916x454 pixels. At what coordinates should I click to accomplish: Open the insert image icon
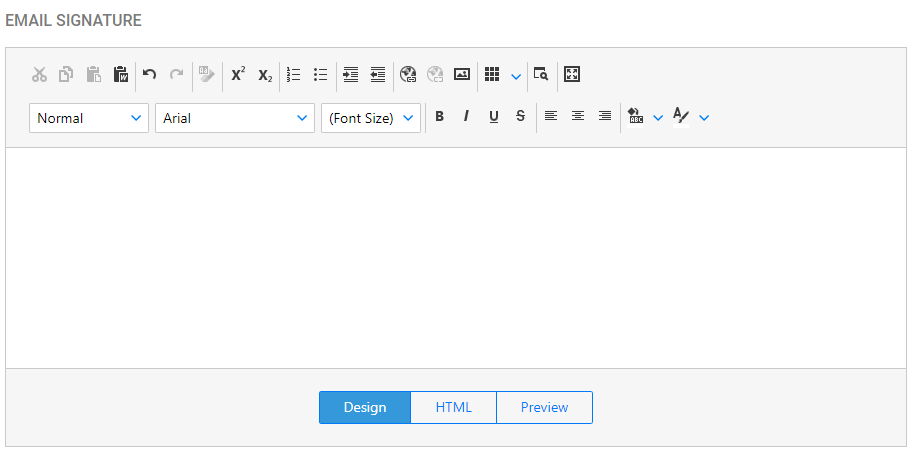462,74
